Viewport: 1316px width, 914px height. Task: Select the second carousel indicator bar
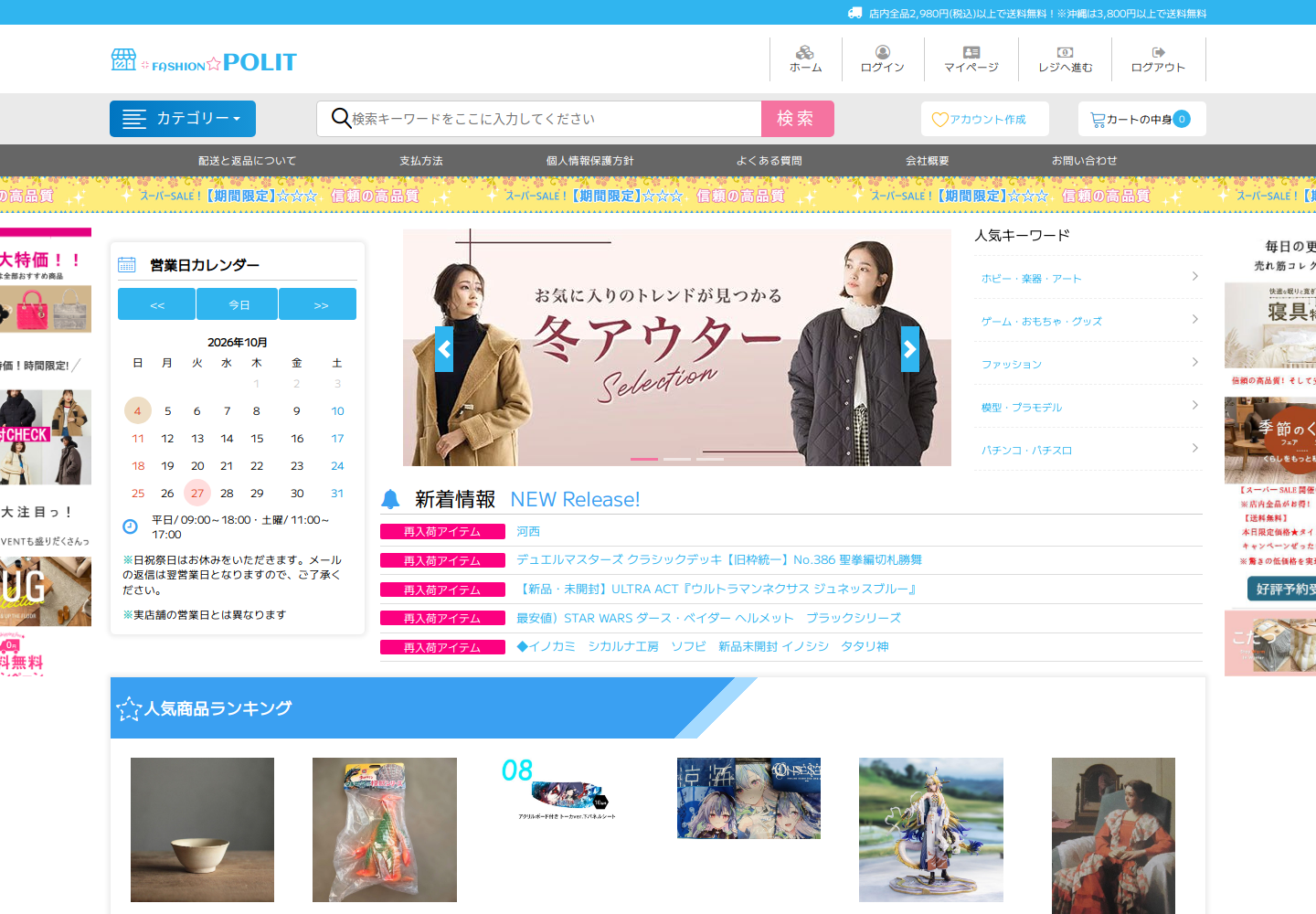click(677, 459)
